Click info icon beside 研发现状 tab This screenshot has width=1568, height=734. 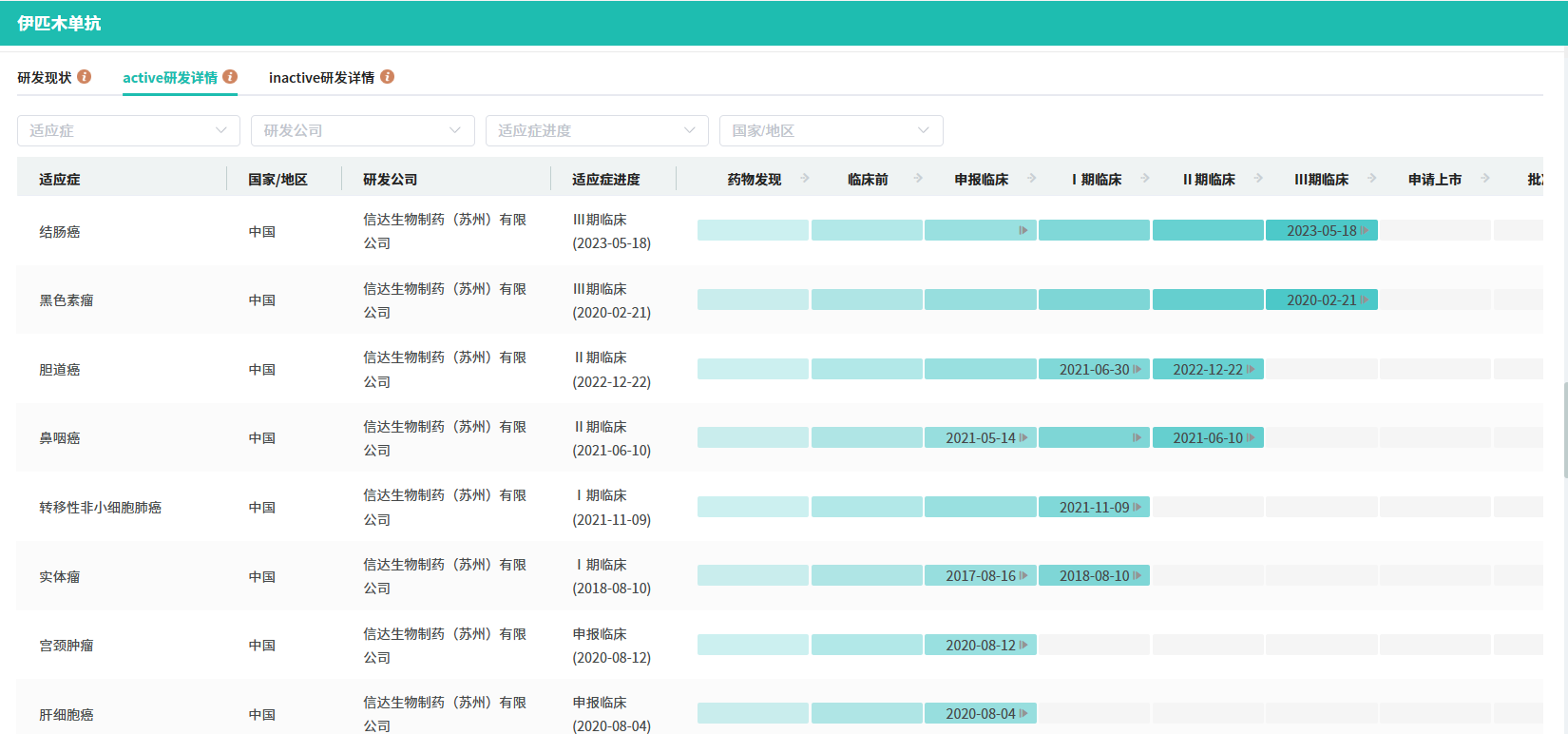click(x=85, y=77)
